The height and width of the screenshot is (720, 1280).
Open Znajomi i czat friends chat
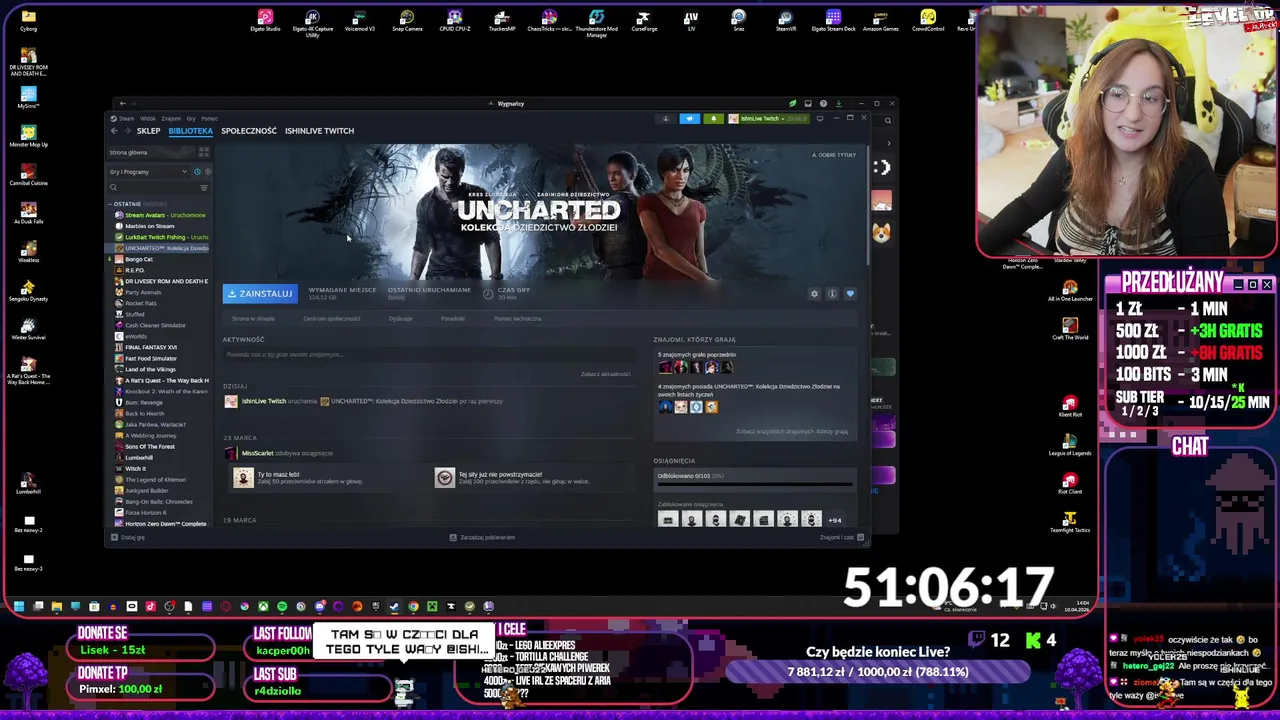(840, 537)
